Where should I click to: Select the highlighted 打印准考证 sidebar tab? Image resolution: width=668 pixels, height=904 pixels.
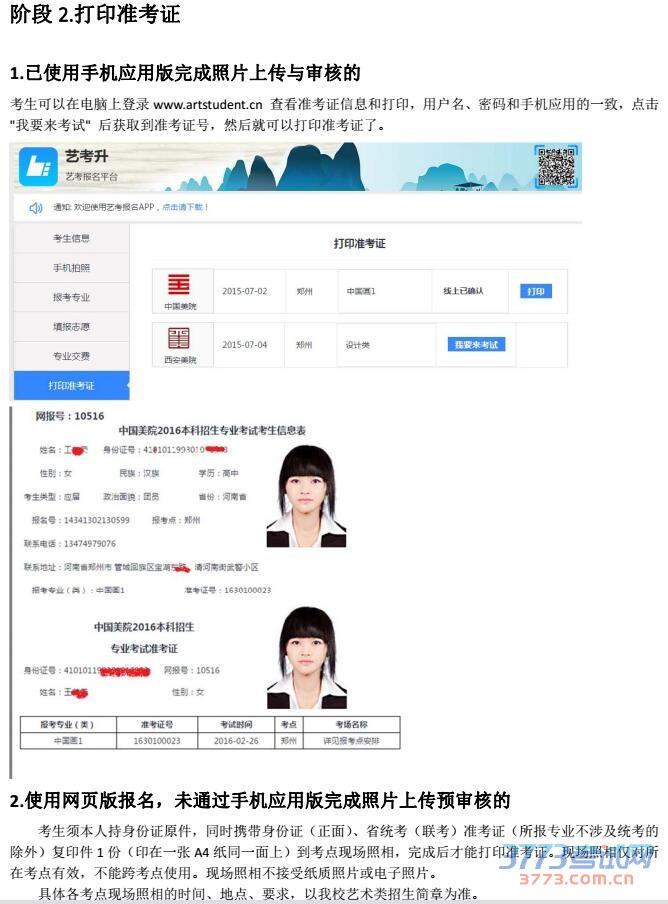coord(71,385)
